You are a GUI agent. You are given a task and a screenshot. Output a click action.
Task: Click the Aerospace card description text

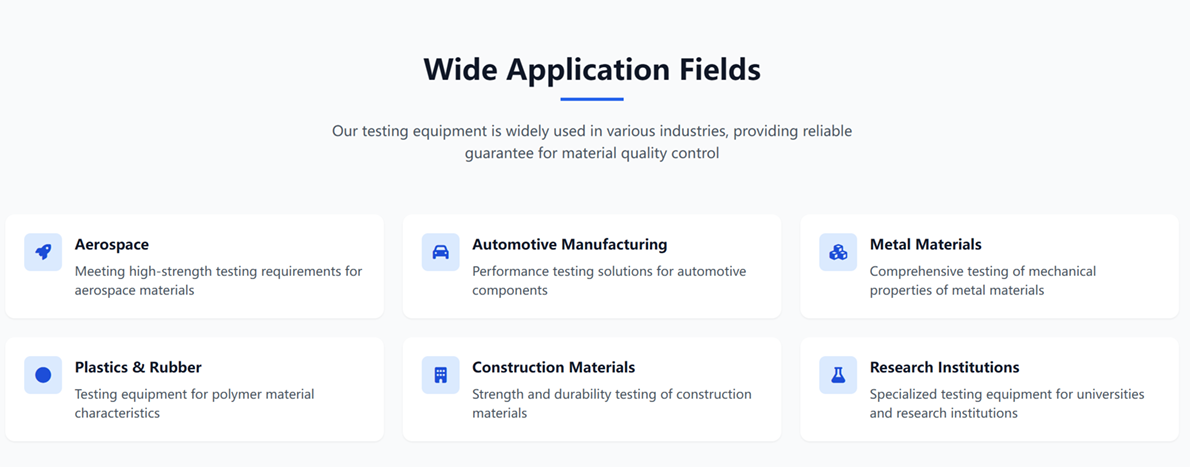(x=218, y=280)
